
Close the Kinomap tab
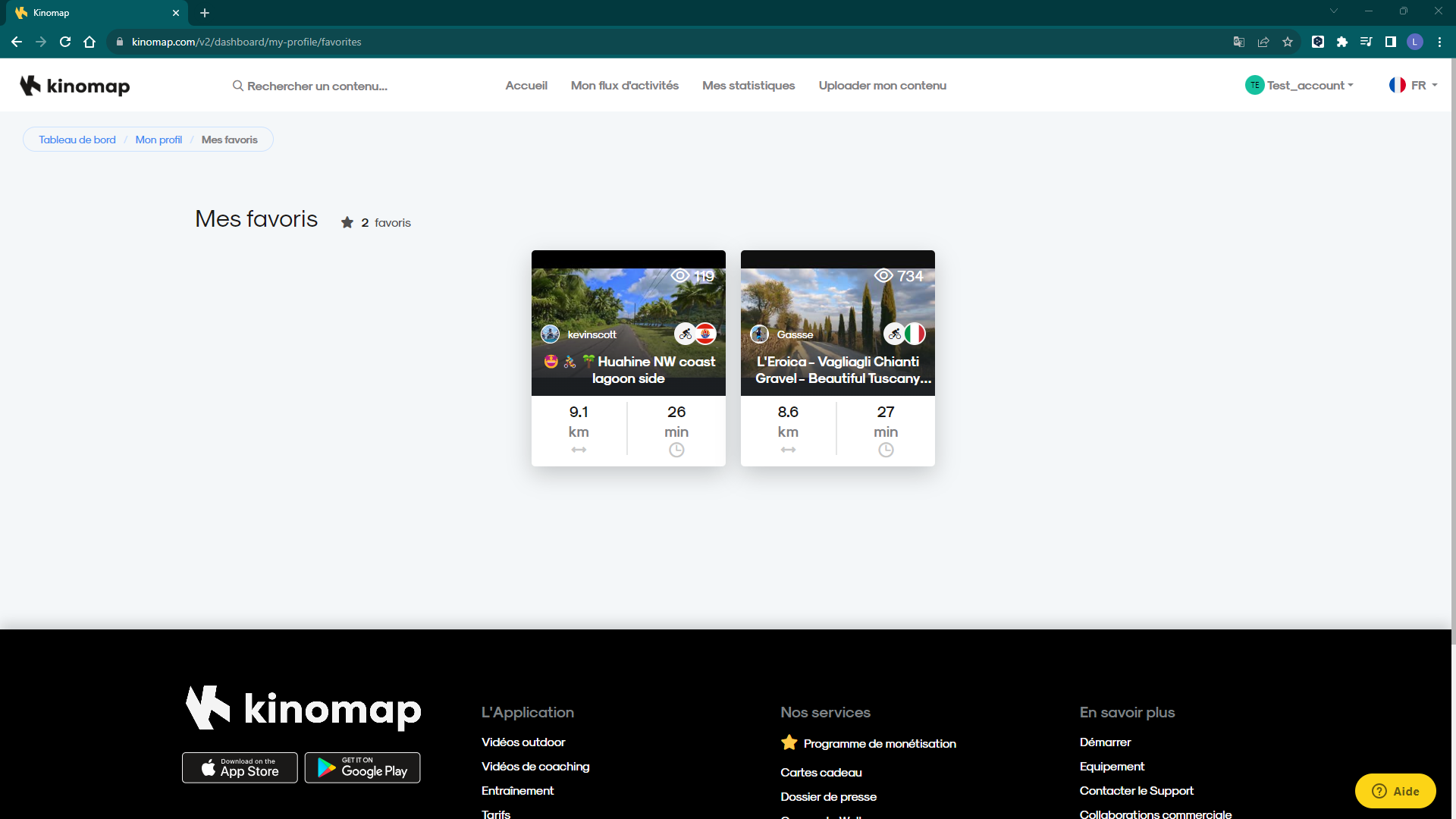pos(175,13)
